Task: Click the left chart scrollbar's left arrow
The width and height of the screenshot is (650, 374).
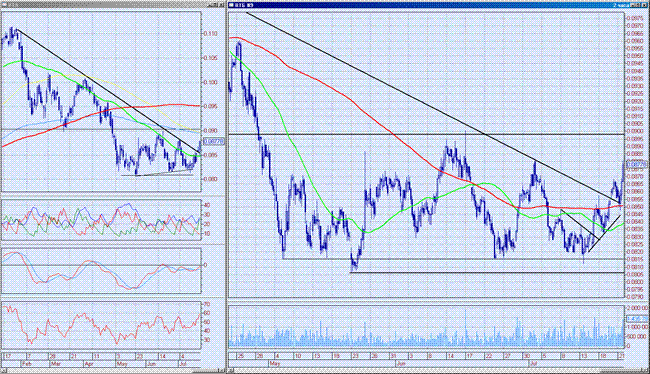Action: tap(3, 370)
